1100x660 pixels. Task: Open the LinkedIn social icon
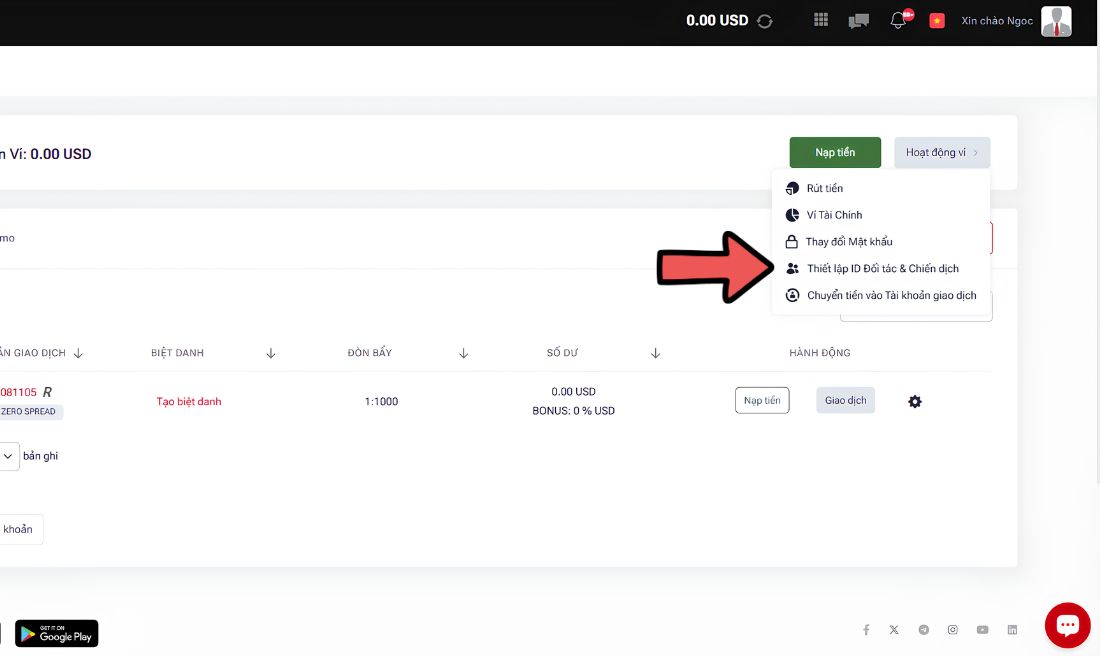(1012, 630)
